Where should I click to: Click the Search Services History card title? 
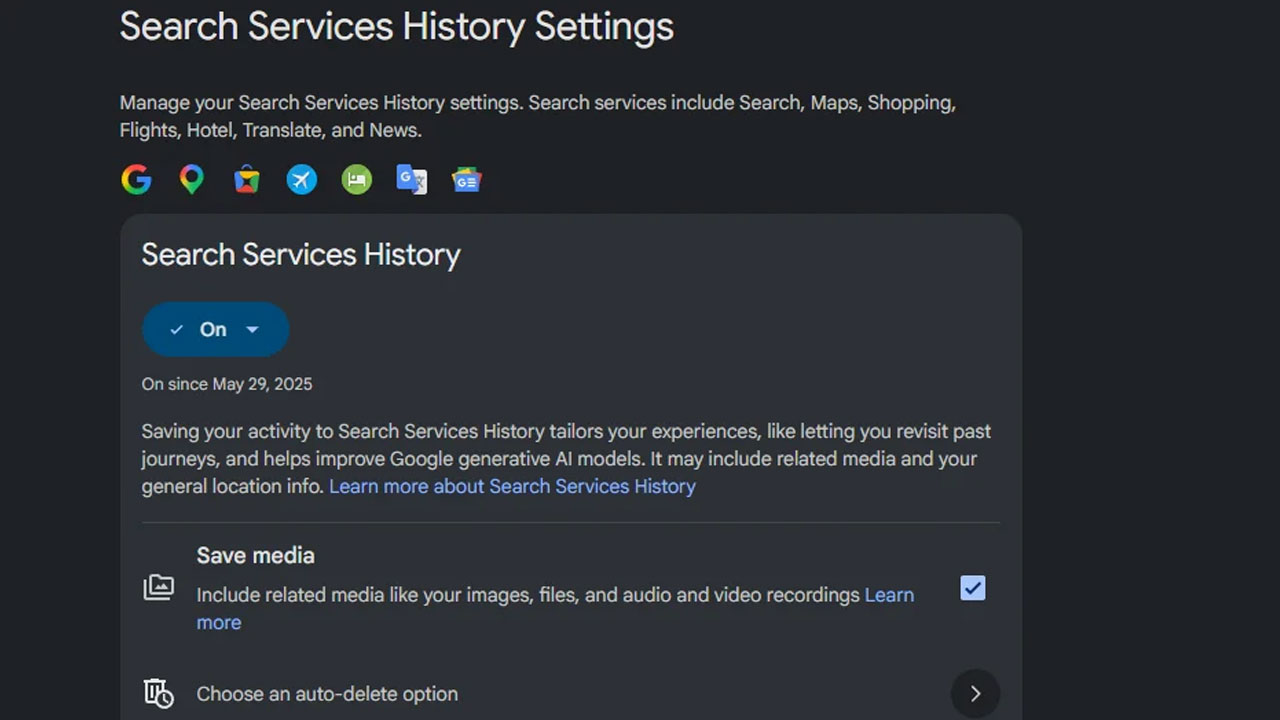301,255
